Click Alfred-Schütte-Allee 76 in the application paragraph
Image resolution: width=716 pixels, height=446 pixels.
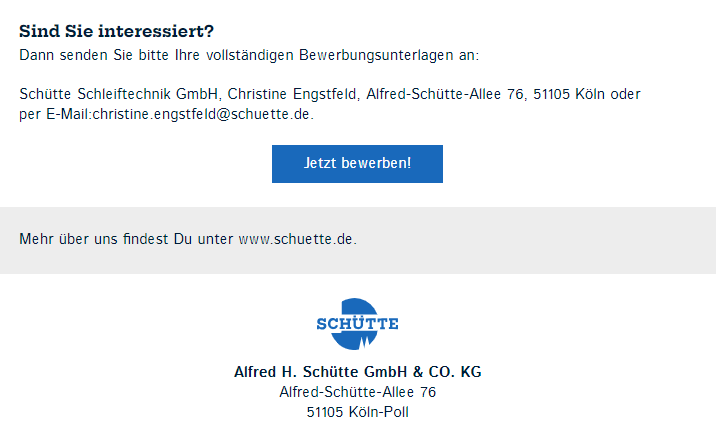(445, 94)
